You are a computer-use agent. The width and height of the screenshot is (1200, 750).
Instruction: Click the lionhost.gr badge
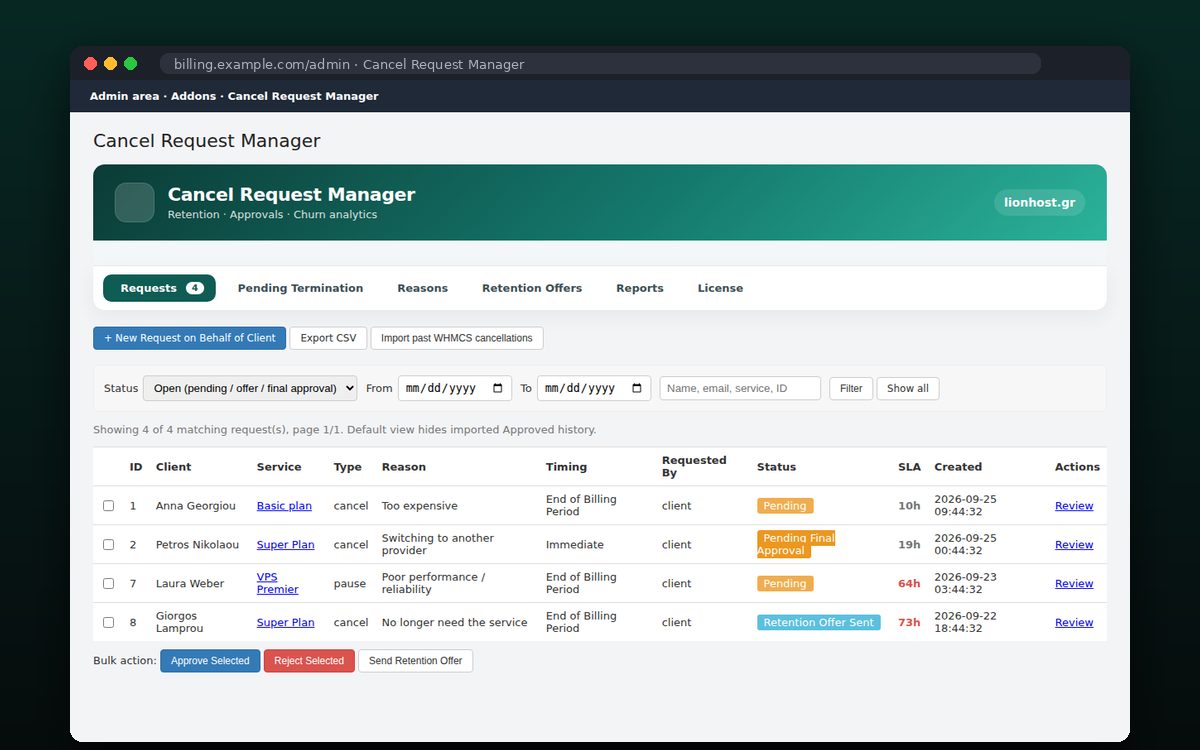click(x=1040, y=202)
